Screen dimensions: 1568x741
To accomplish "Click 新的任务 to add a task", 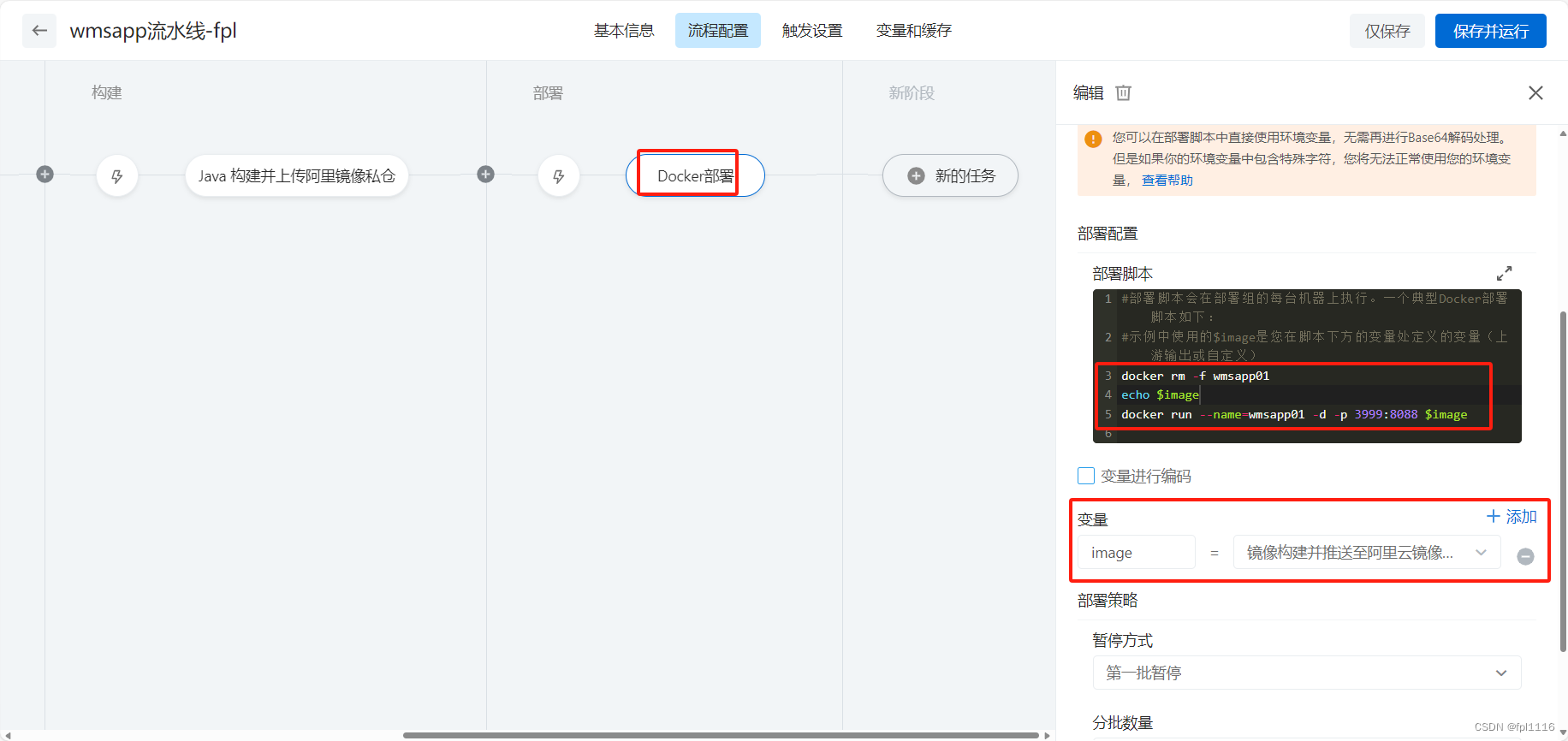I will coord(950,175).
